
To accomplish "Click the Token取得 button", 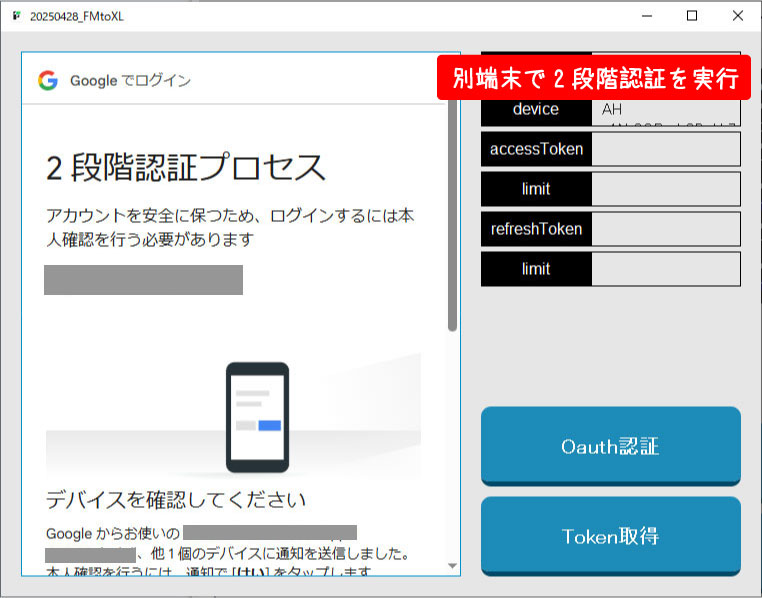I will pos(611,536).
